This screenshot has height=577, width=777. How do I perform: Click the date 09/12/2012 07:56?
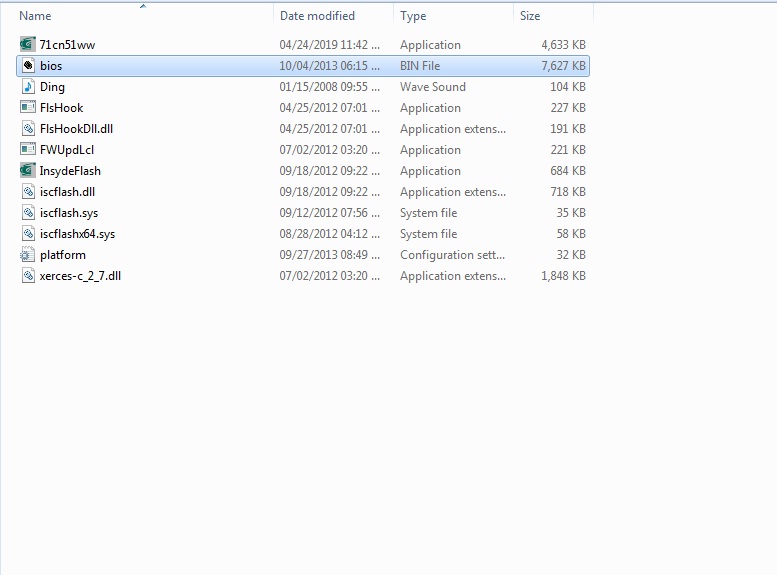pyautogui.click(x=330, y=213)
